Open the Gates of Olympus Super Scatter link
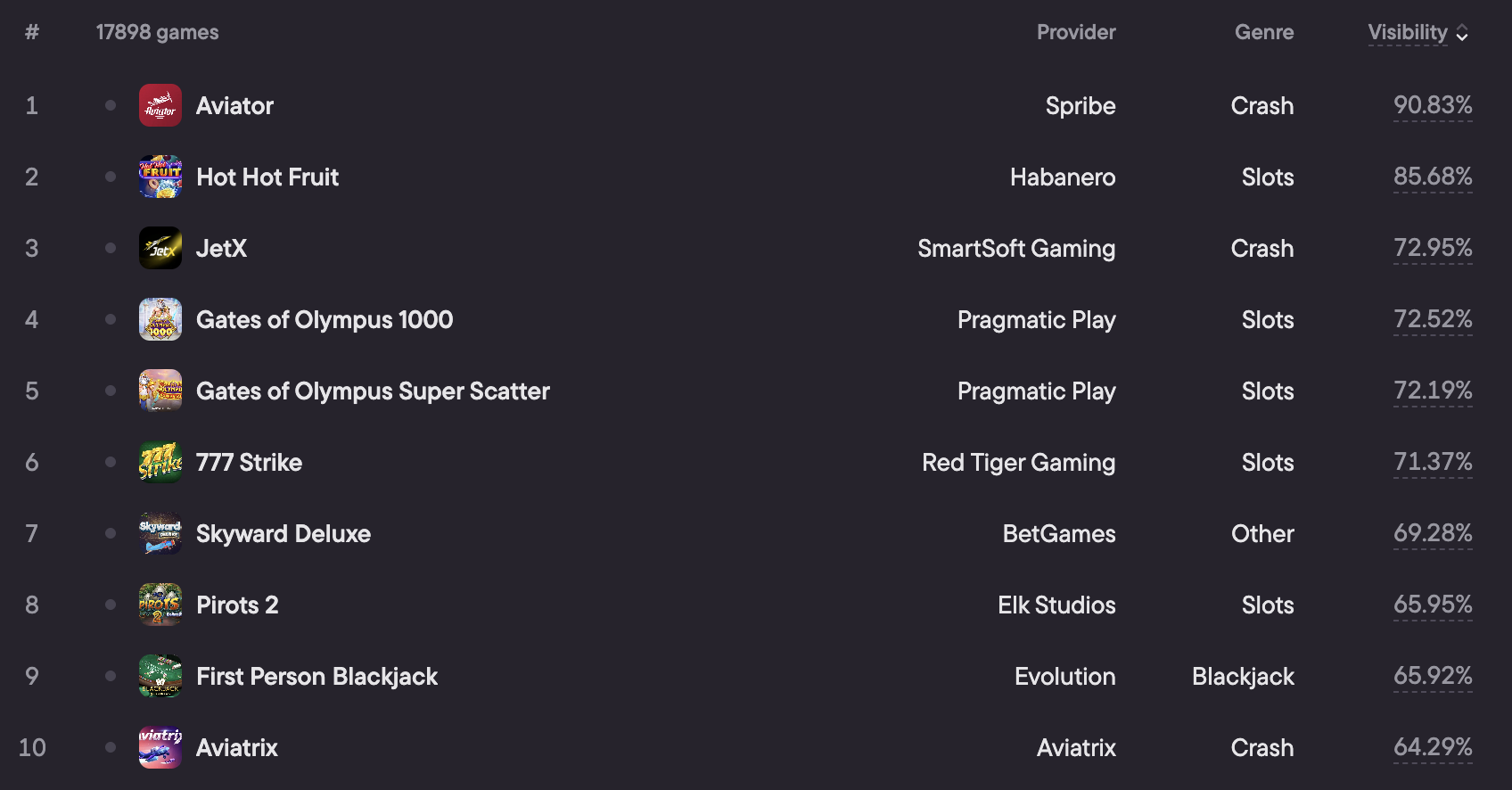1512x790 pixels. click(373, 391)
